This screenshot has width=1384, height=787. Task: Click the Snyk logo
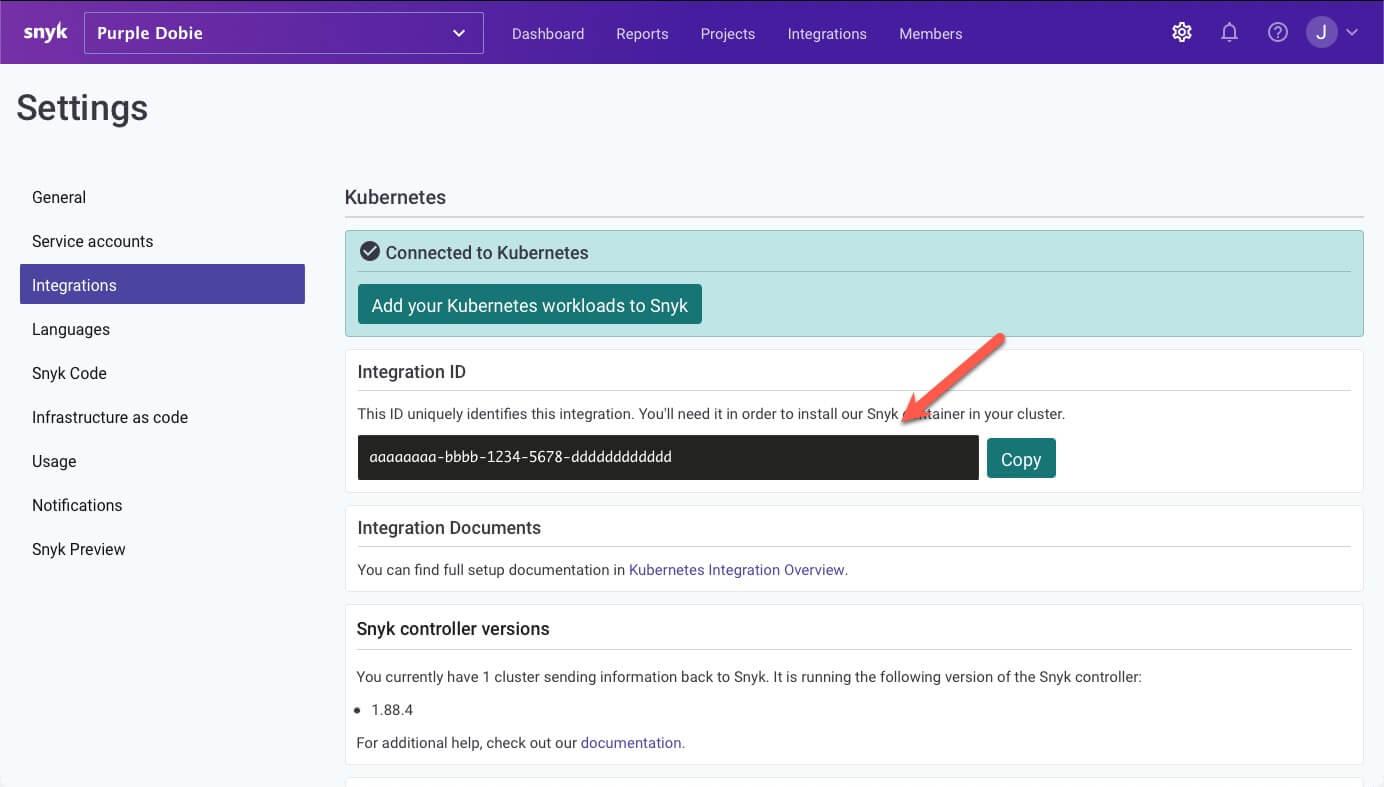(x=45, y=33)
